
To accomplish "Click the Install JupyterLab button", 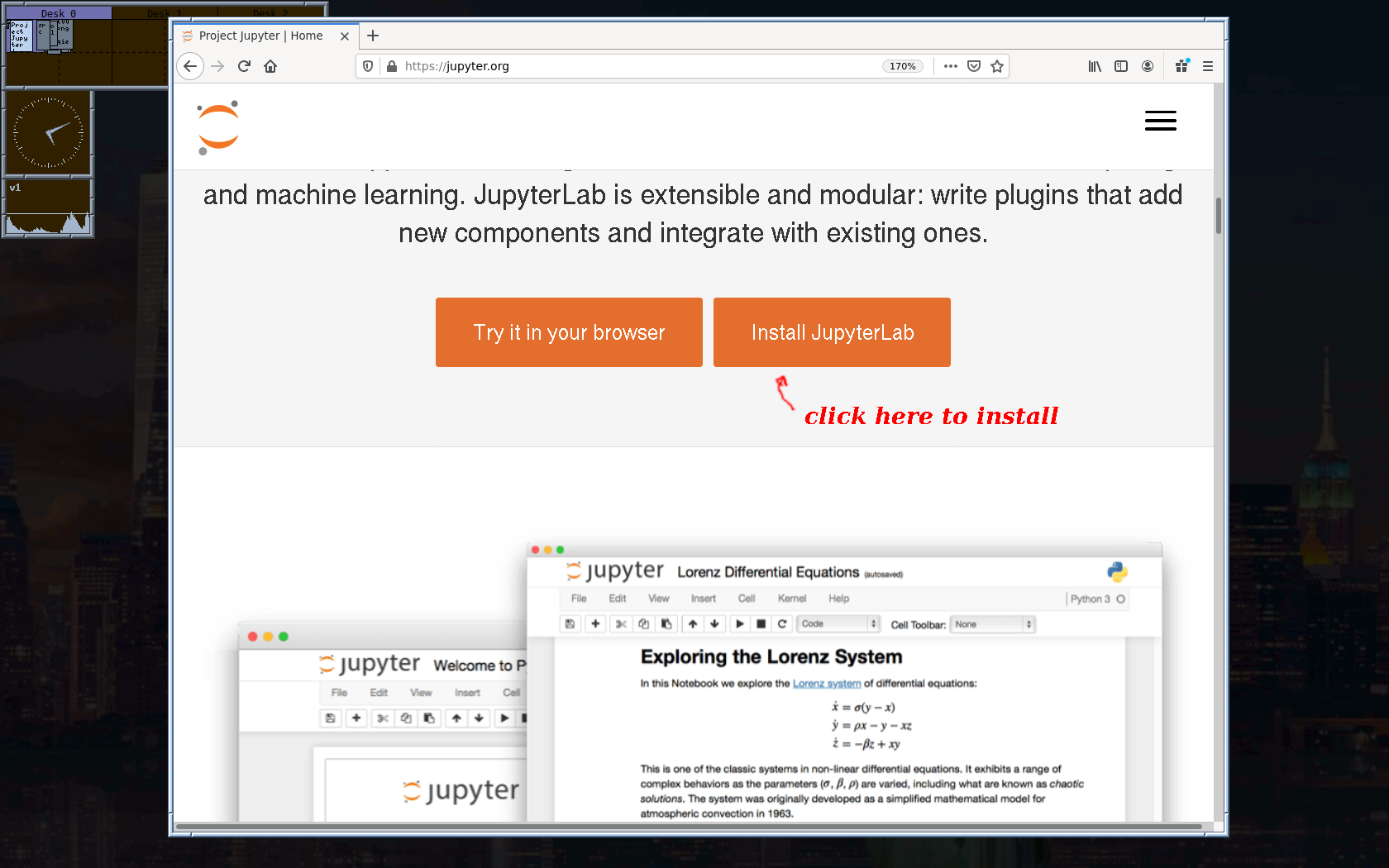I will coord(832,332).
